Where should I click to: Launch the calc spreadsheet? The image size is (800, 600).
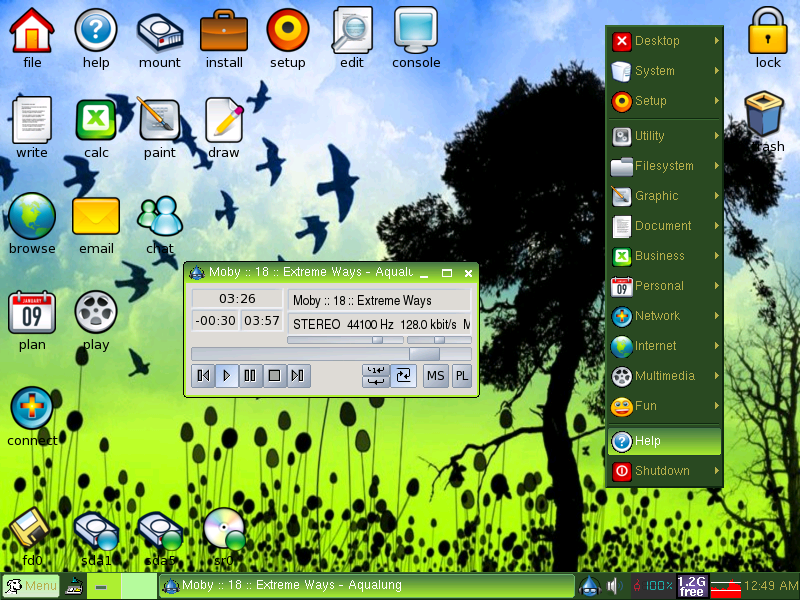point(96,120)
